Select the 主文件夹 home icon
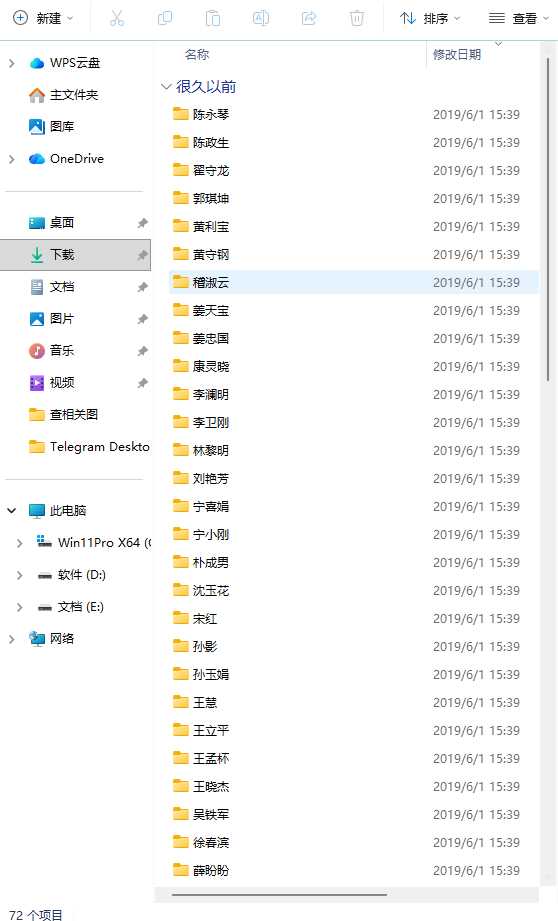The image size is (558, 921). tap(36, 95)
